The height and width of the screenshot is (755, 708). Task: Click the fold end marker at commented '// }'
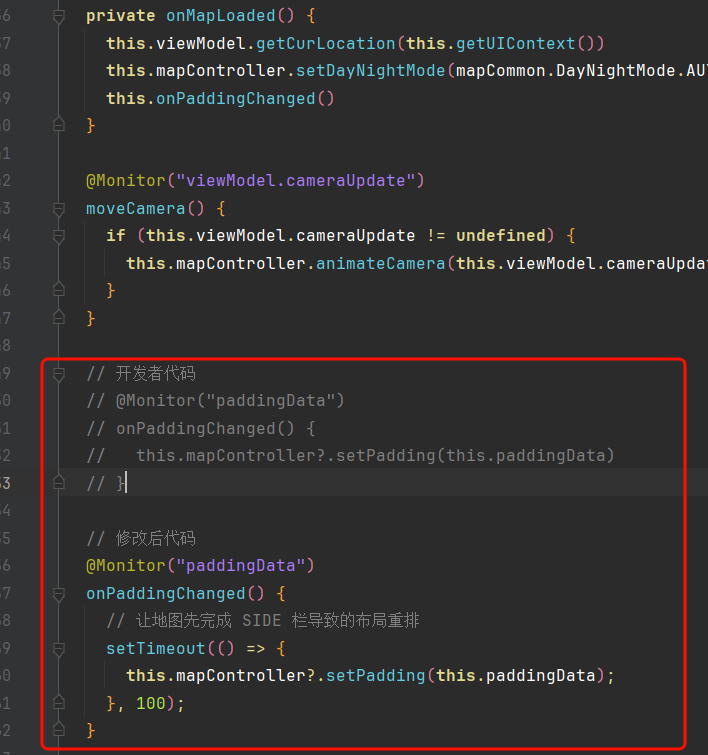tap(58, 483)
